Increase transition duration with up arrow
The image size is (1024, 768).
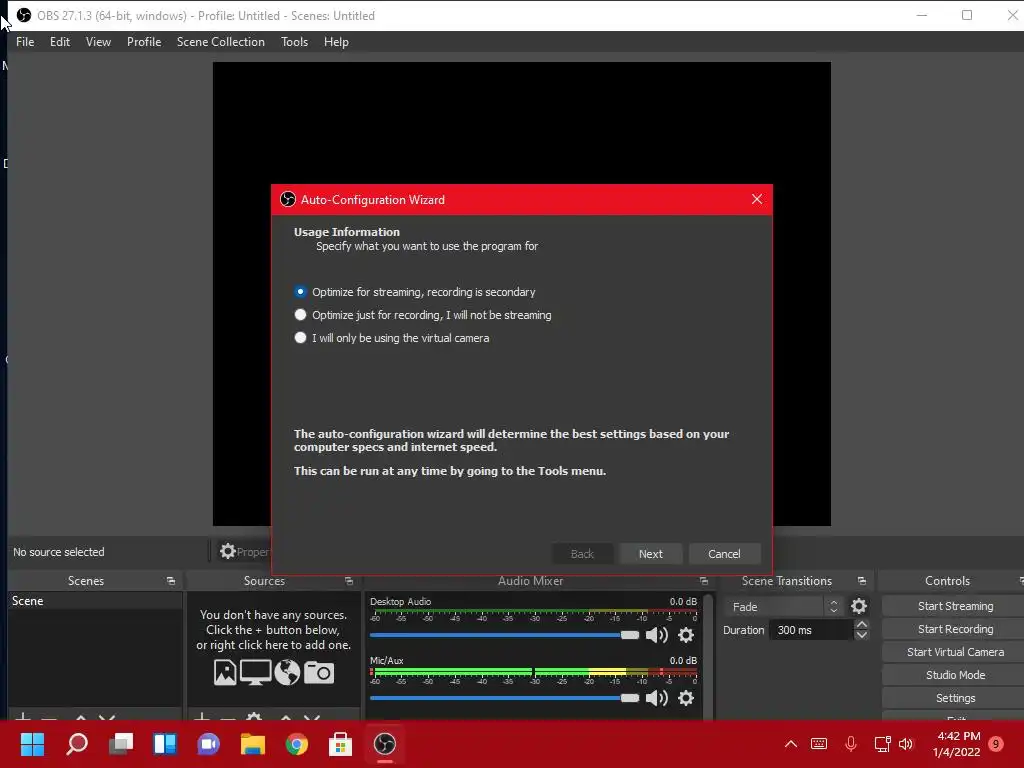861,625
